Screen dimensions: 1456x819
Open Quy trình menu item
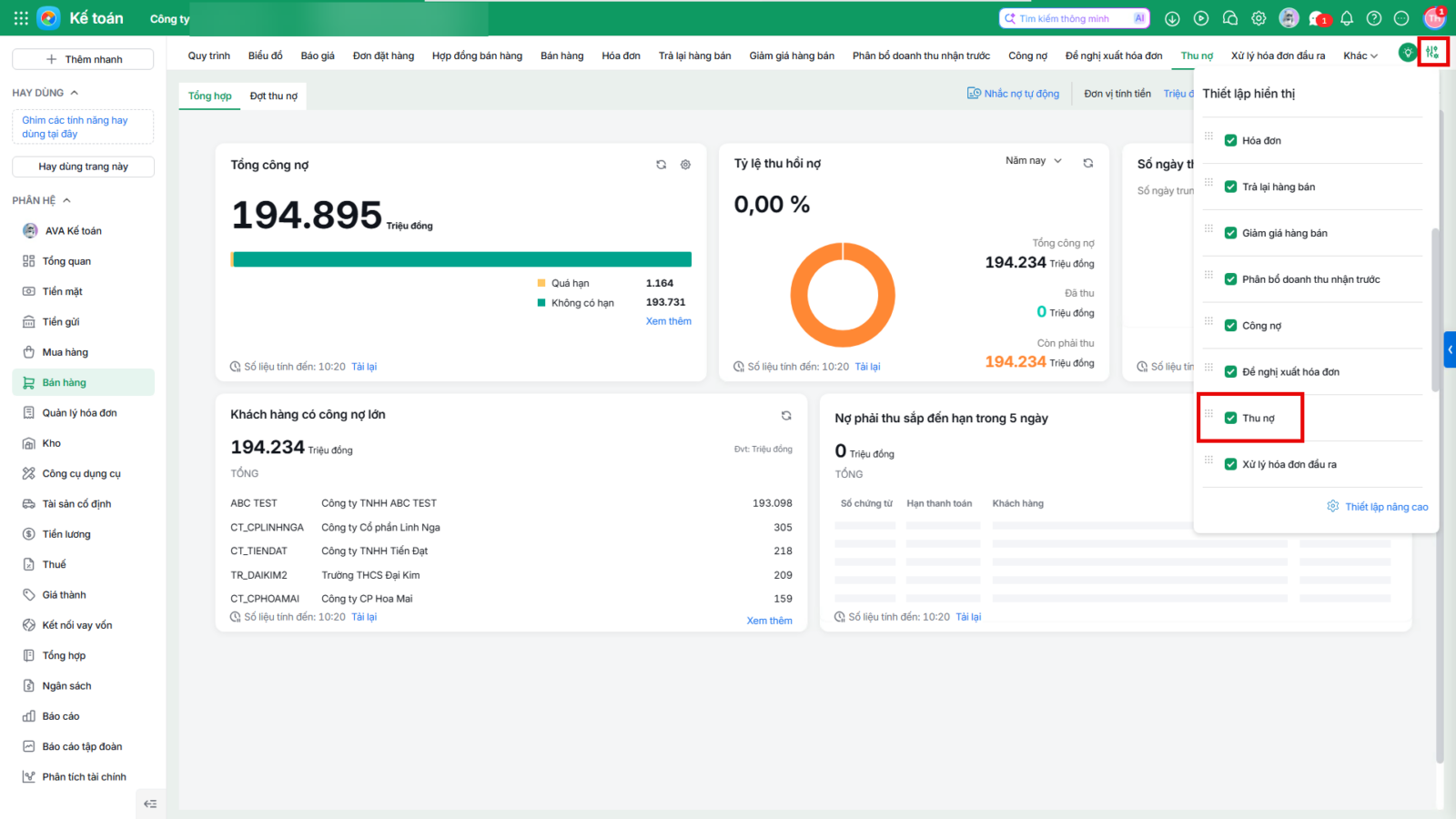[x=209, y=56]
